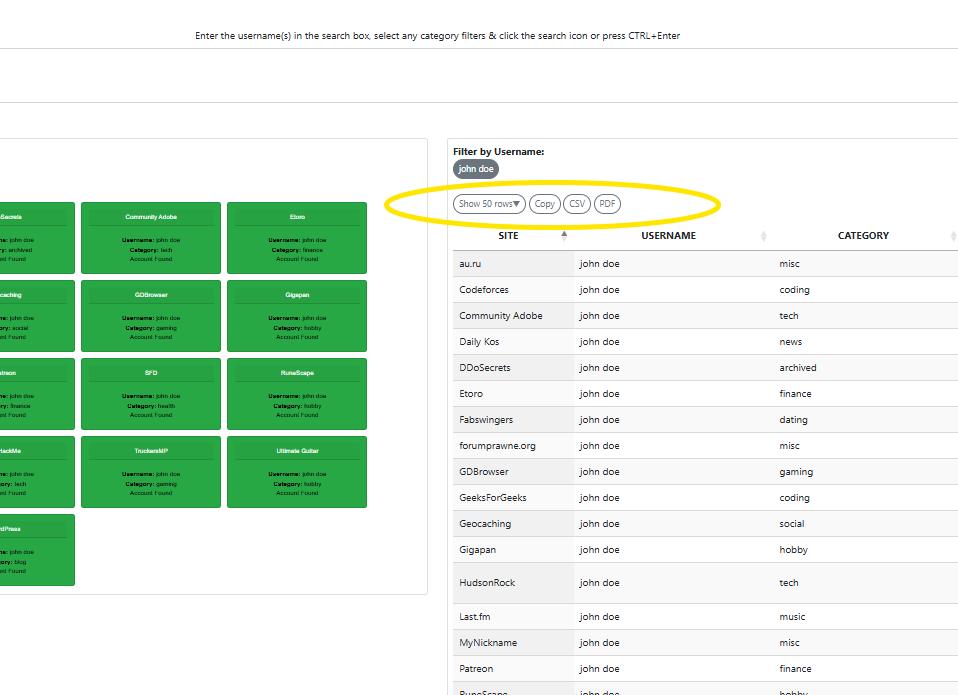Export the results table as CSV

577,204
